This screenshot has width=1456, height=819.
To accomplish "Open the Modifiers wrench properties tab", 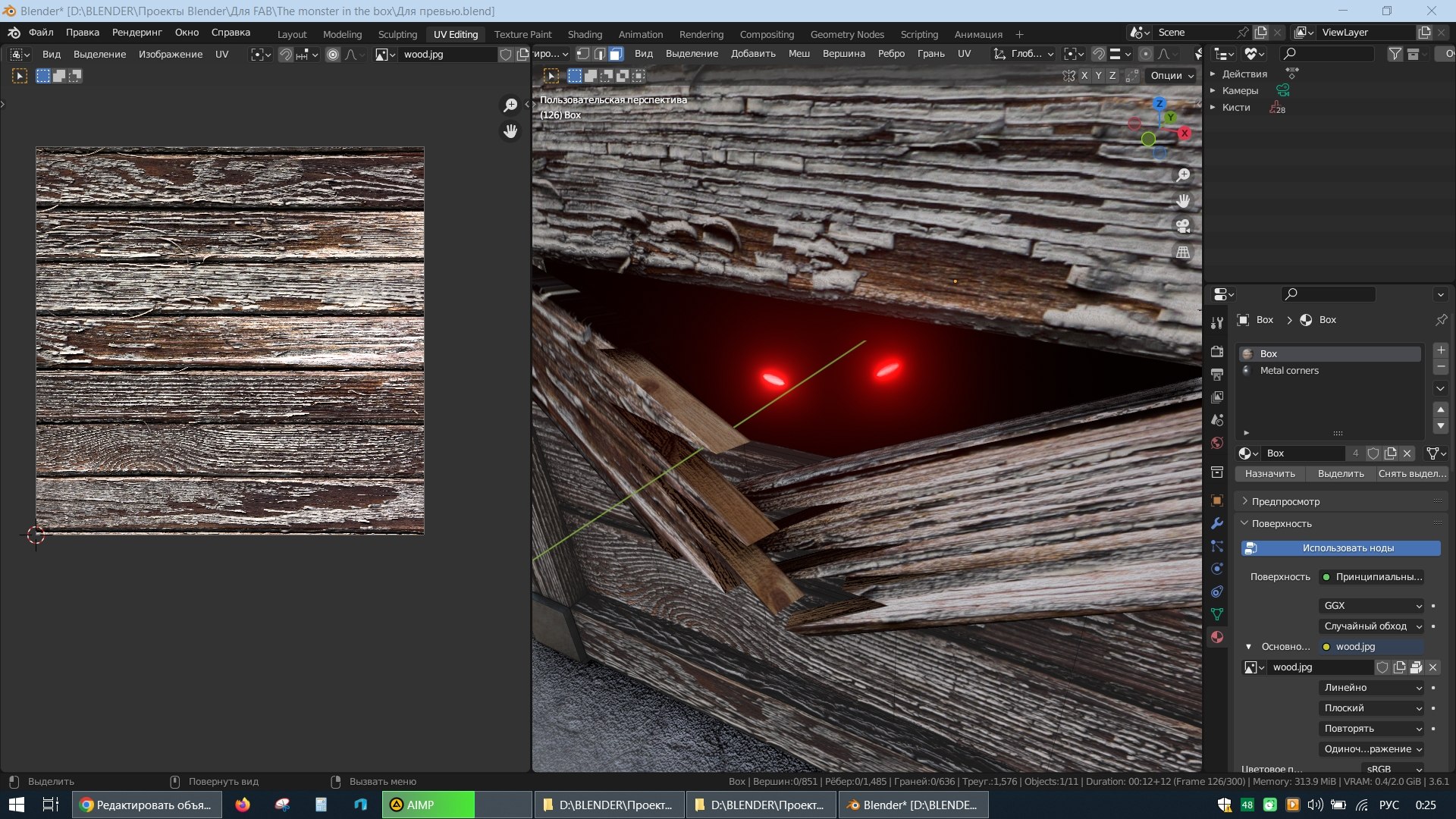I will (1217, 523).
